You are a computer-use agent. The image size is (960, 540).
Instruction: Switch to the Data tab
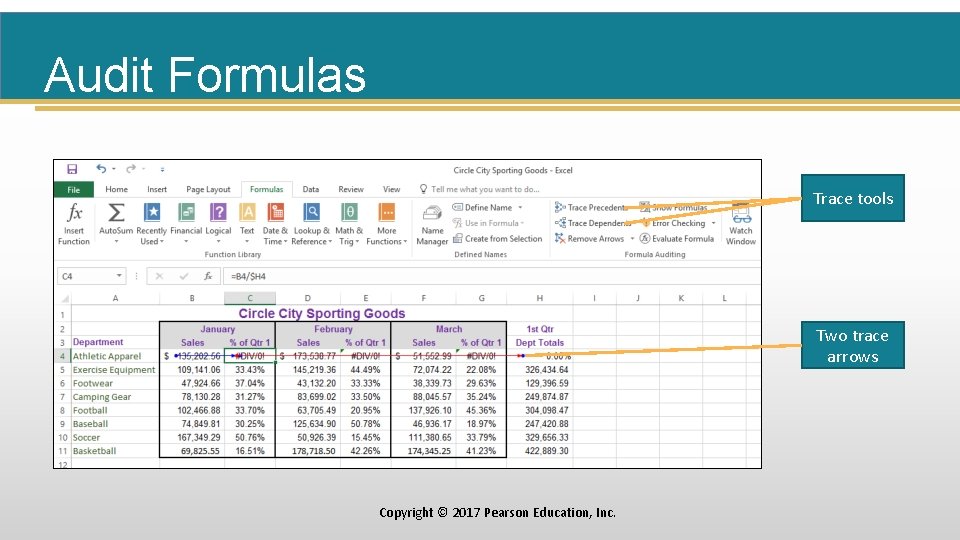(310, 189)
